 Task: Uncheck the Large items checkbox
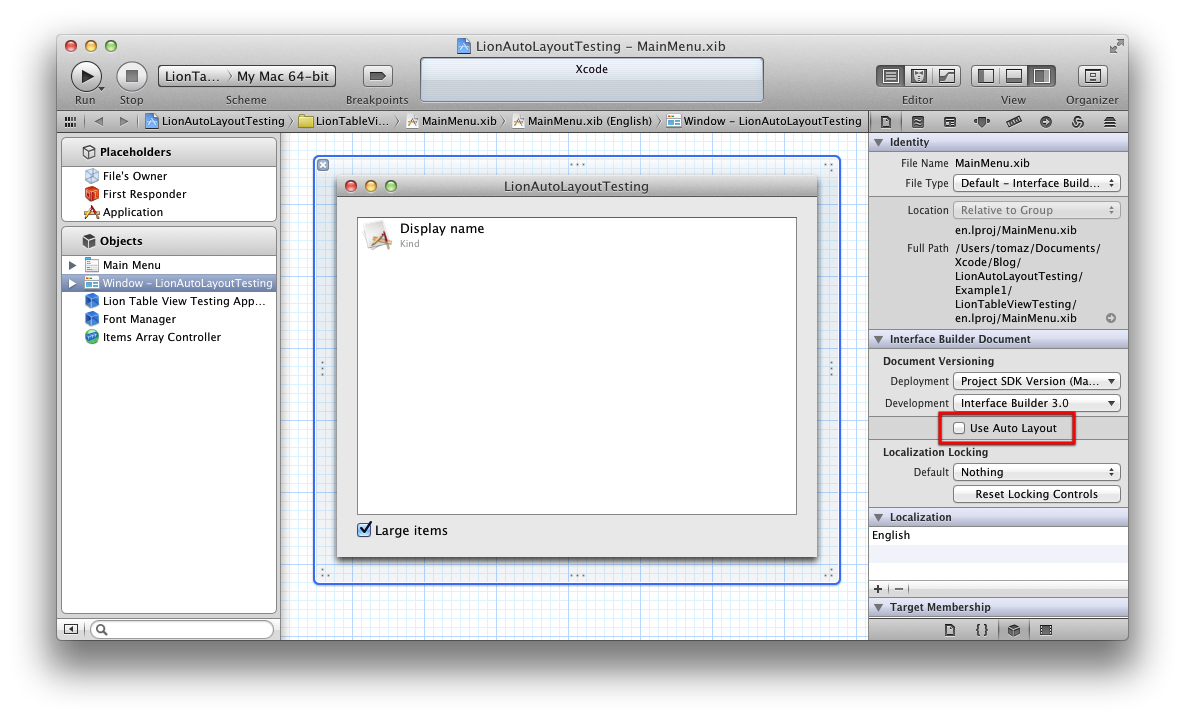(x=364, y=529)
